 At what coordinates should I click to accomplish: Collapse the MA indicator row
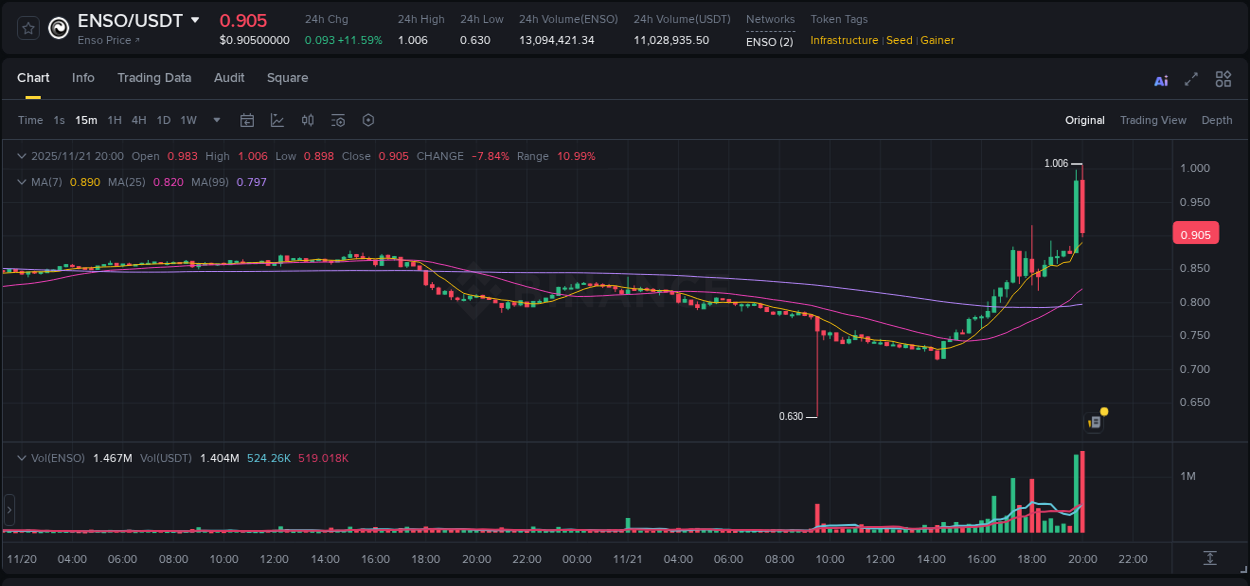coord(20,182)
